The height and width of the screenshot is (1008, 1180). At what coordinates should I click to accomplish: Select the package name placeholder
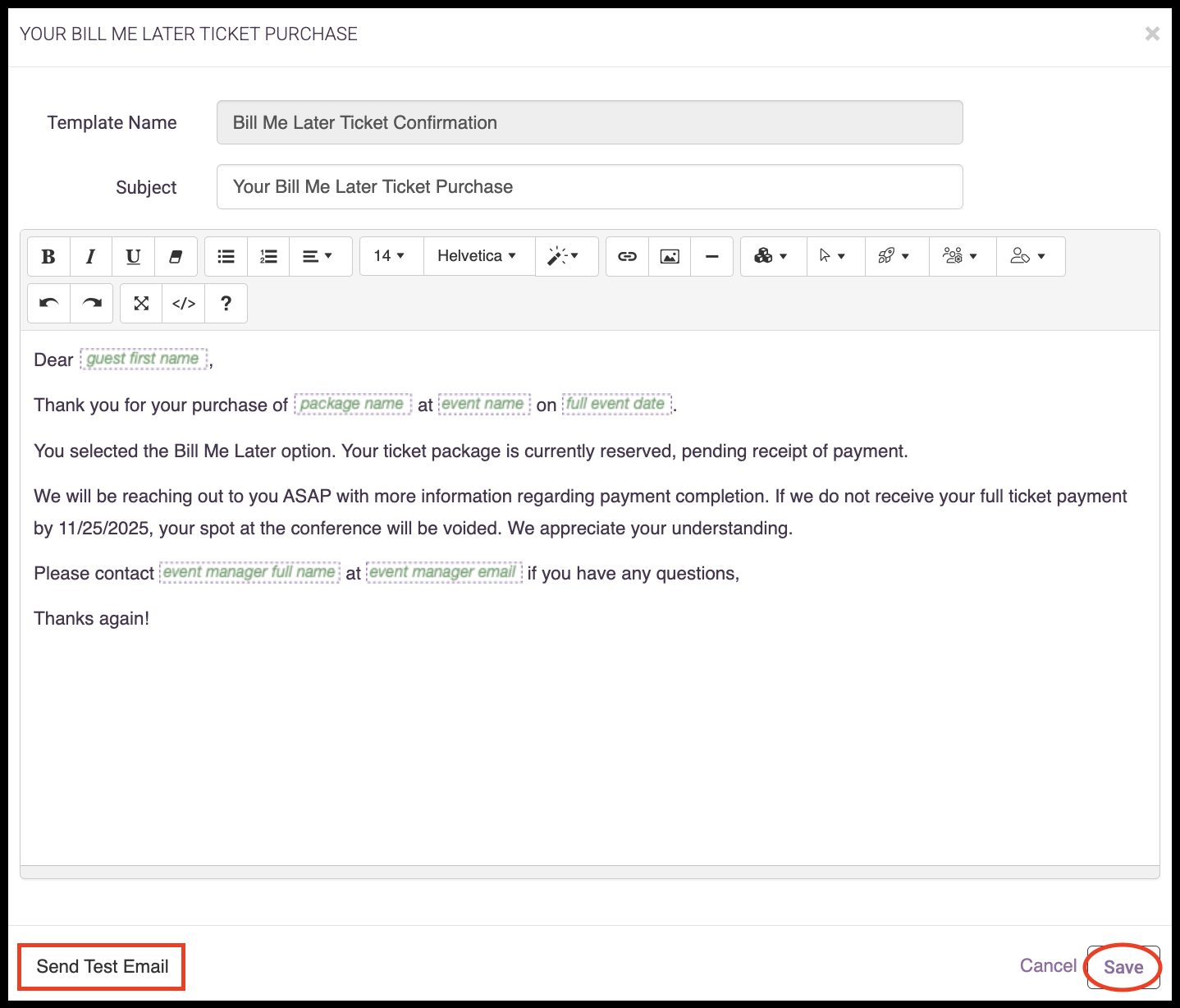pyautogui.click(x=352, y=404)
